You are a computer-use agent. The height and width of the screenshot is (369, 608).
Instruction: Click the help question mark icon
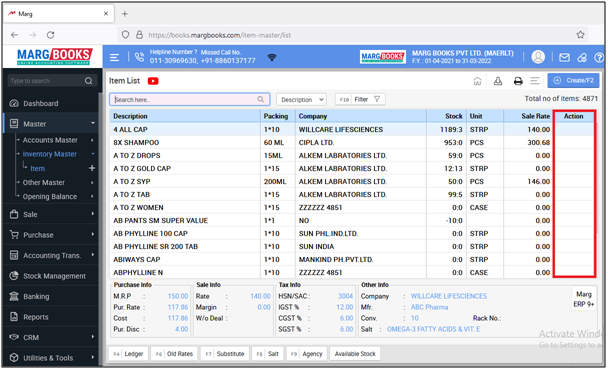tap(599, 58)
